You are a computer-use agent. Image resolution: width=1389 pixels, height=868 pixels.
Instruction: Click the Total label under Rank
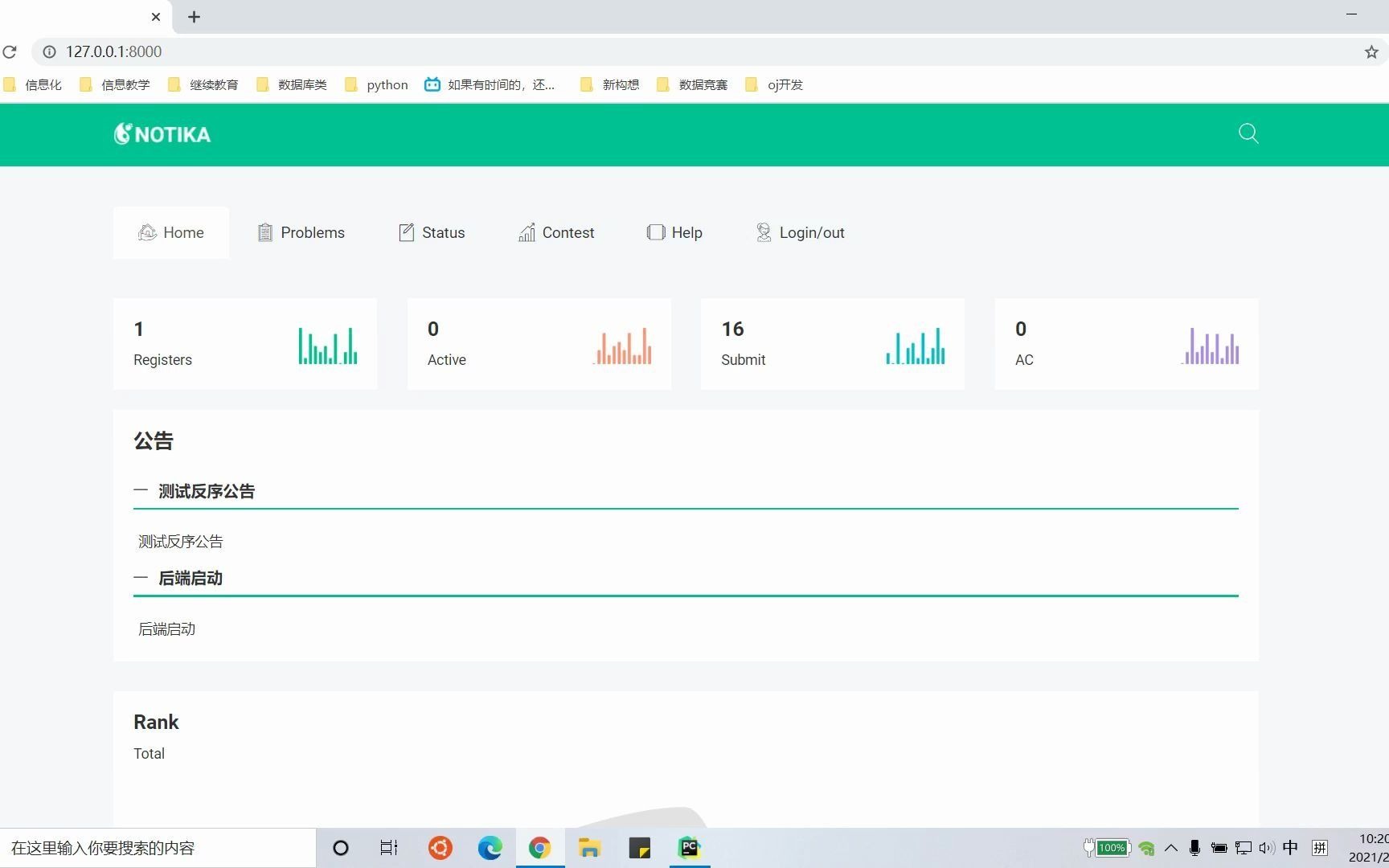pos(149,754)
